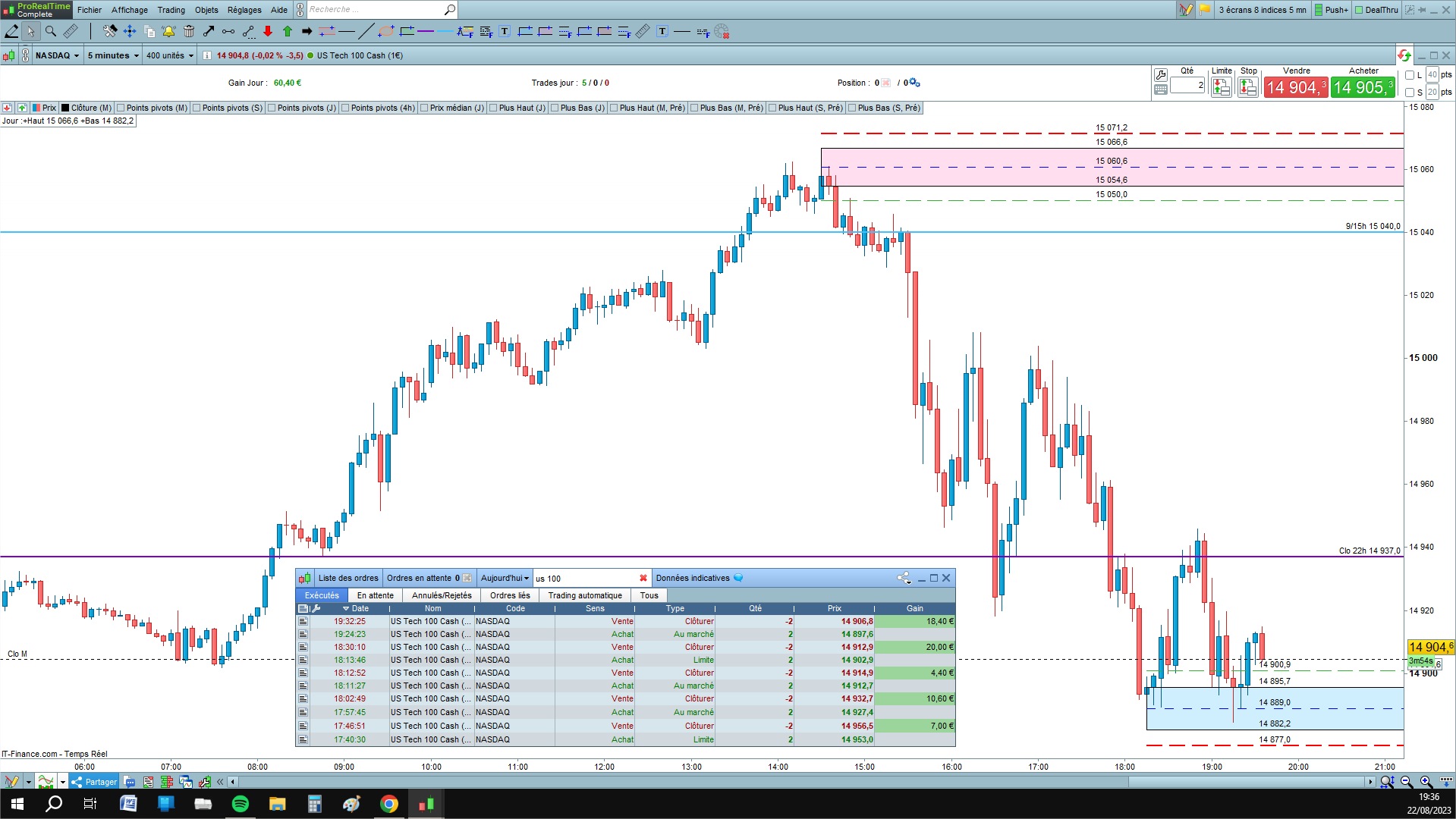Open the Aujourd'hui date filter dropdown
Screen dimensions: 1456x819
point(505,578)
